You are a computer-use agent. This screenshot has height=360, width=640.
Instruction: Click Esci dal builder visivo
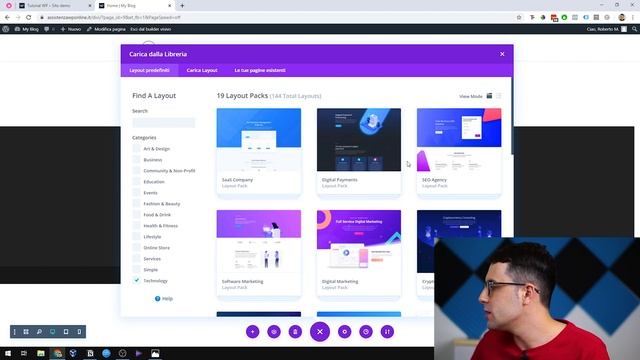coord(151,29)
